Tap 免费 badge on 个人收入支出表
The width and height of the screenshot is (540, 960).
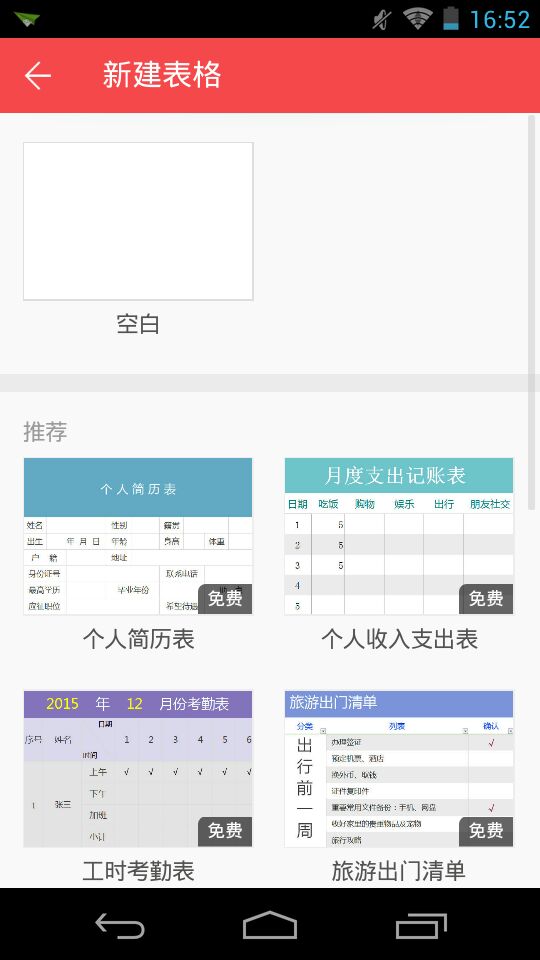pos(486,599)
